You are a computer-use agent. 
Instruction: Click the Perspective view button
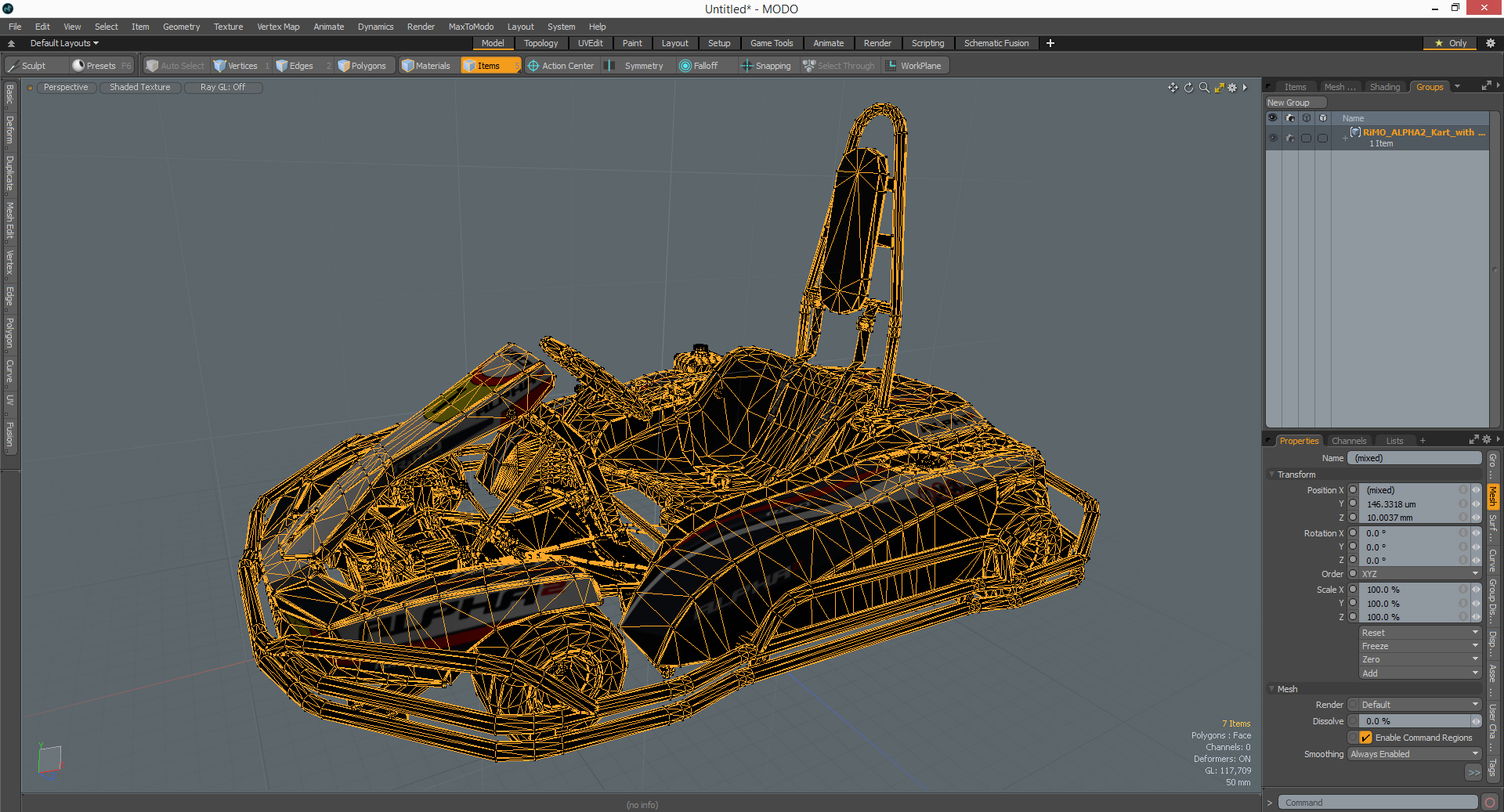pos(66,88)
